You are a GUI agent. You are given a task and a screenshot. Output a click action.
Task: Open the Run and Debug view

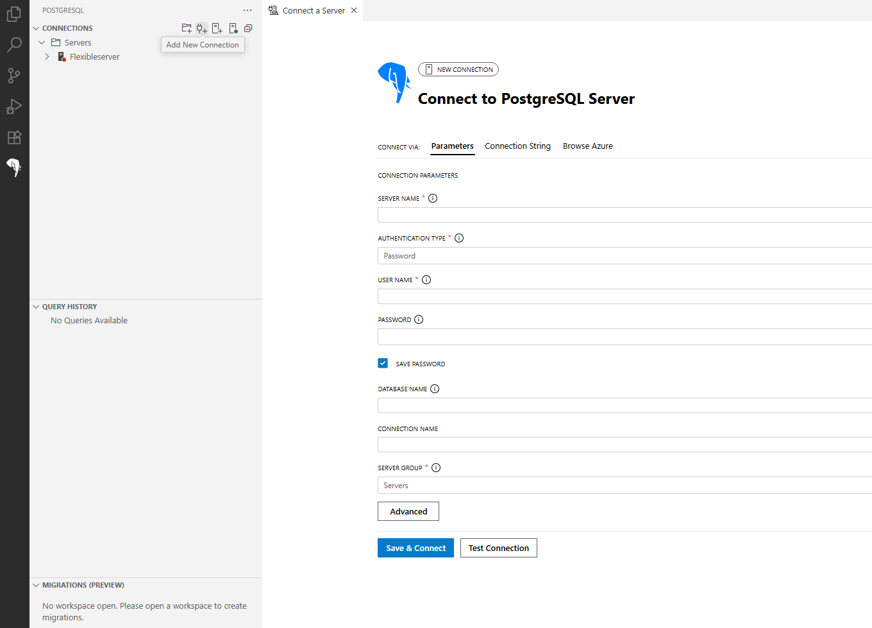14,106
